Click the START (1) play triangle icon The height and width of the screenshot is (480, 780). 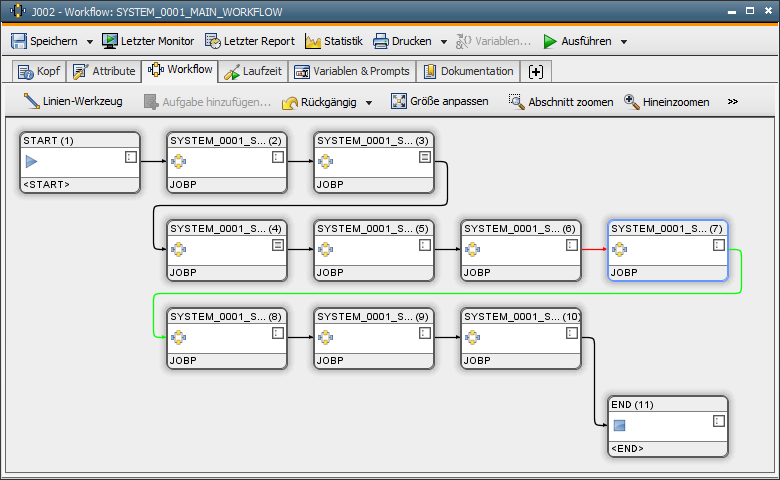(x=31, y=162)
